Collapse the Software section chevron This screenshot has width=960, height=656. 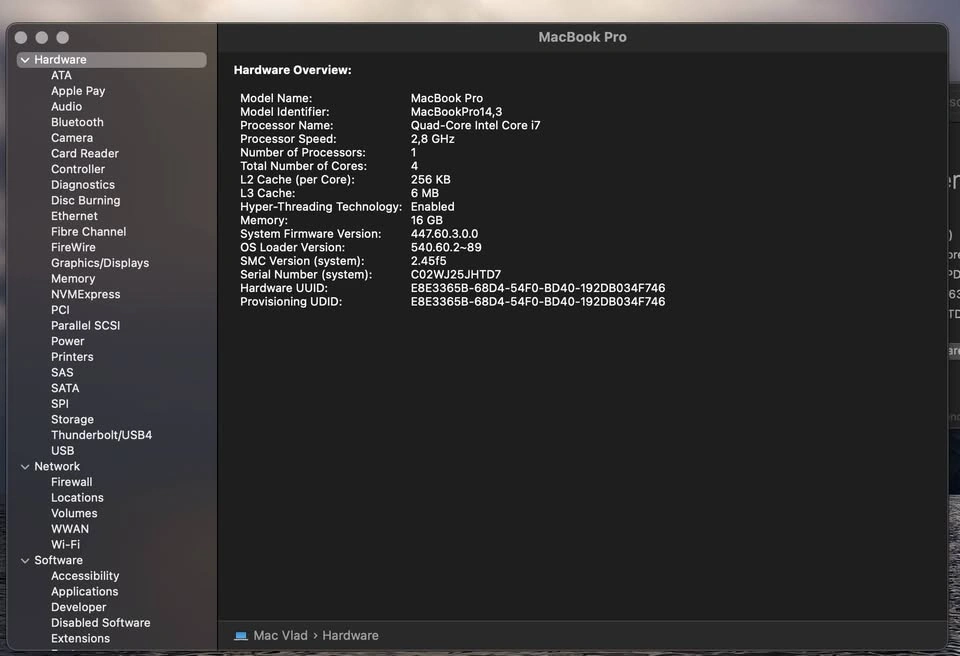point(25,561)
